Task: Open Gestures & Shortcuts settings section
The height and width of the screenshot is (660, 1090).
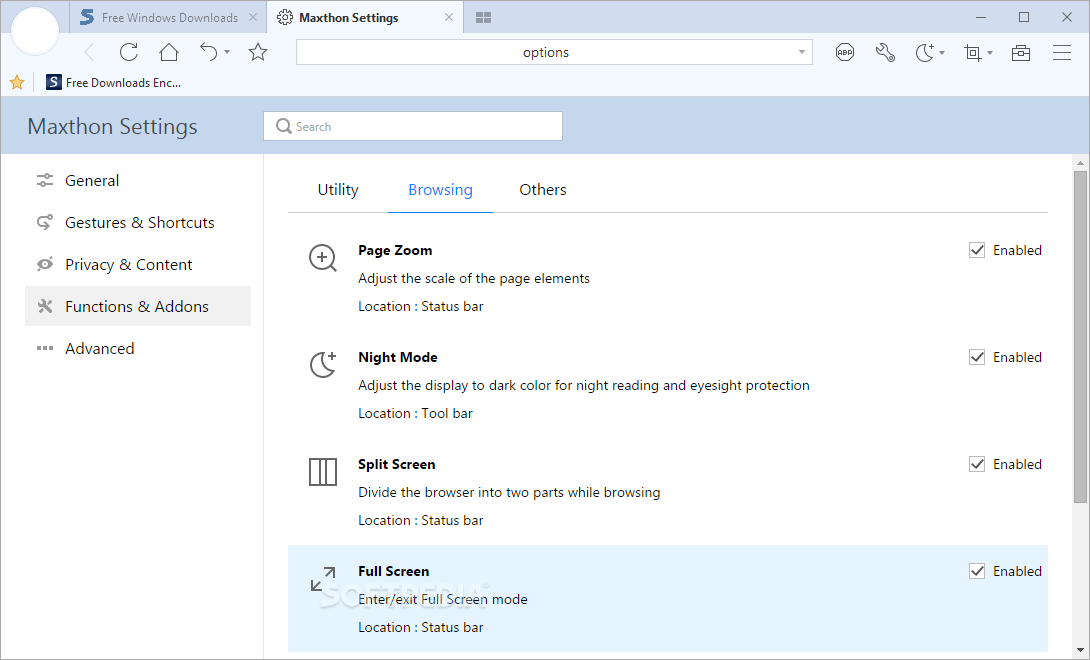Action: [x=138, y=223]
